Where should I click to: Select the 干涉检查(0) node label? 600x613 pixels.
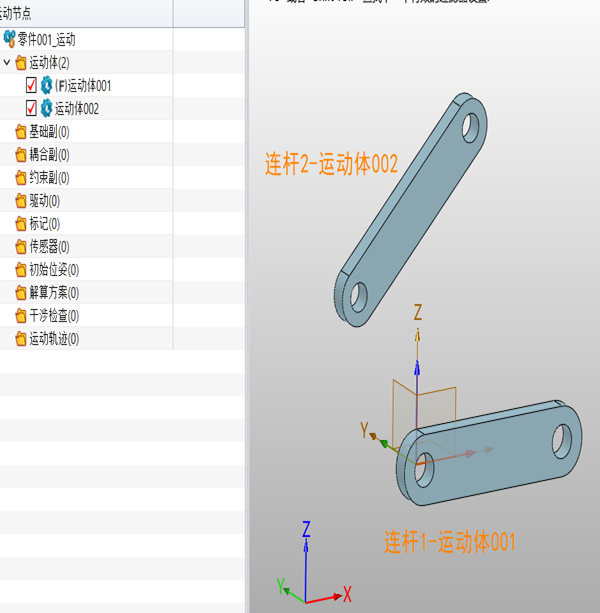54,316
